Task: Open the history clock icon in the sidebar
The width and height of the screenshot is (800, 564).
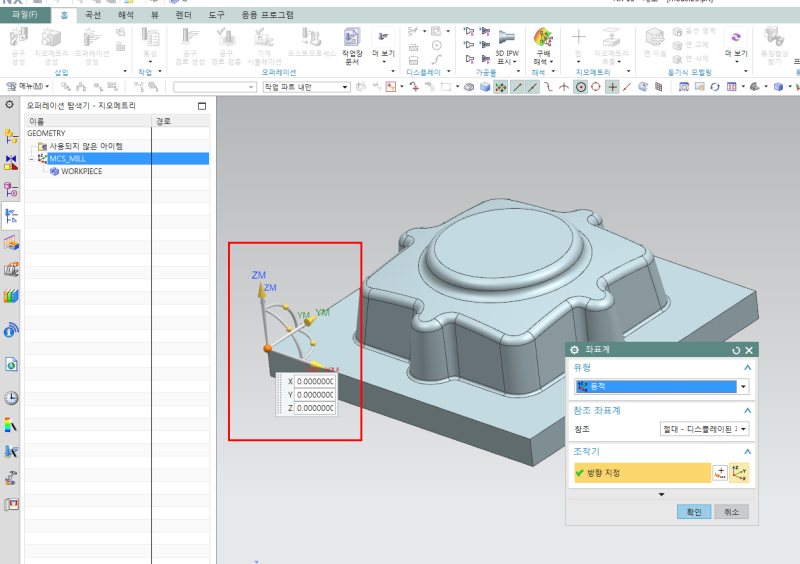Action: (11, 398)
